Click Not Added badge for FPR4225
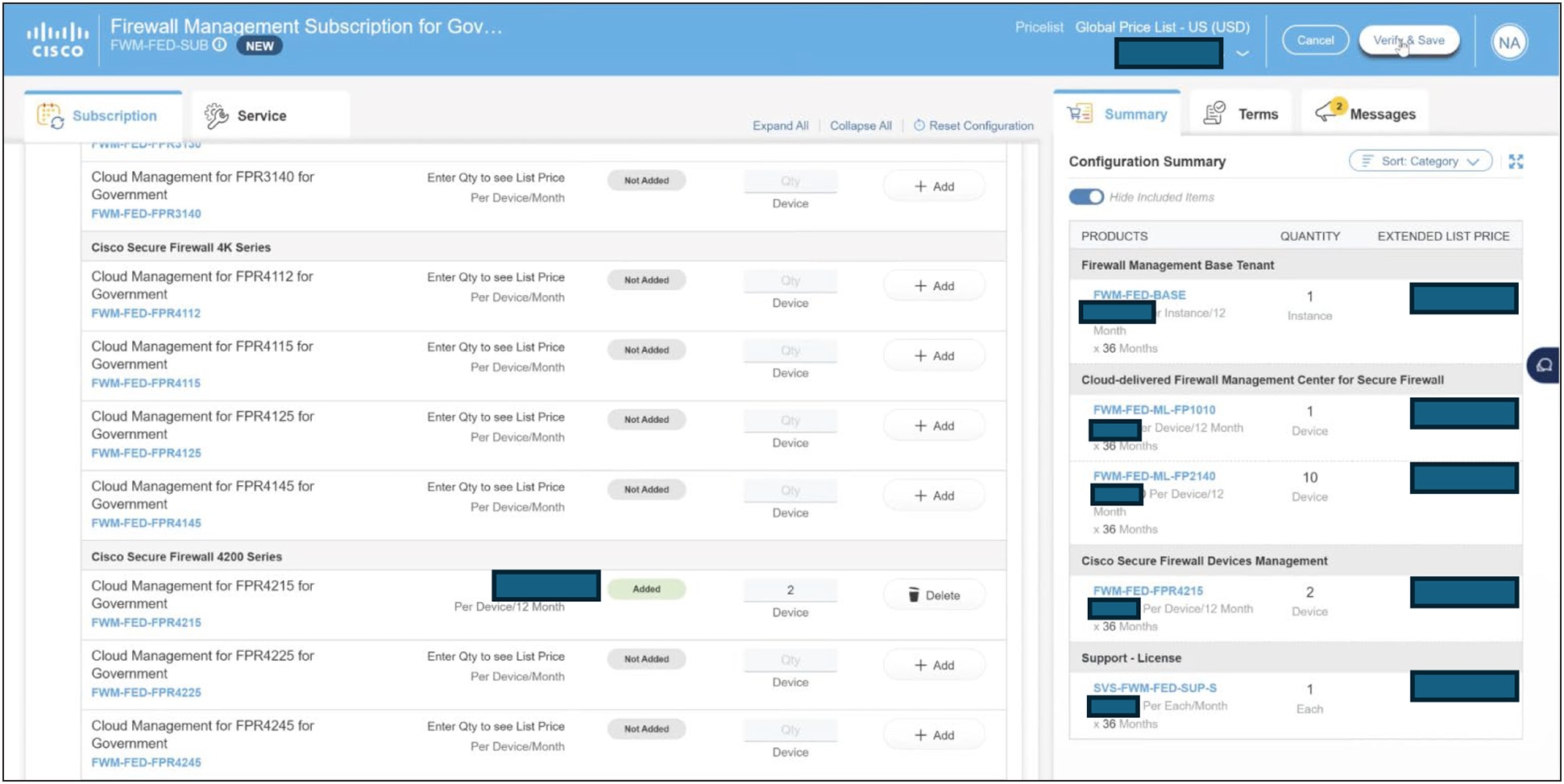 click(646, 660)
